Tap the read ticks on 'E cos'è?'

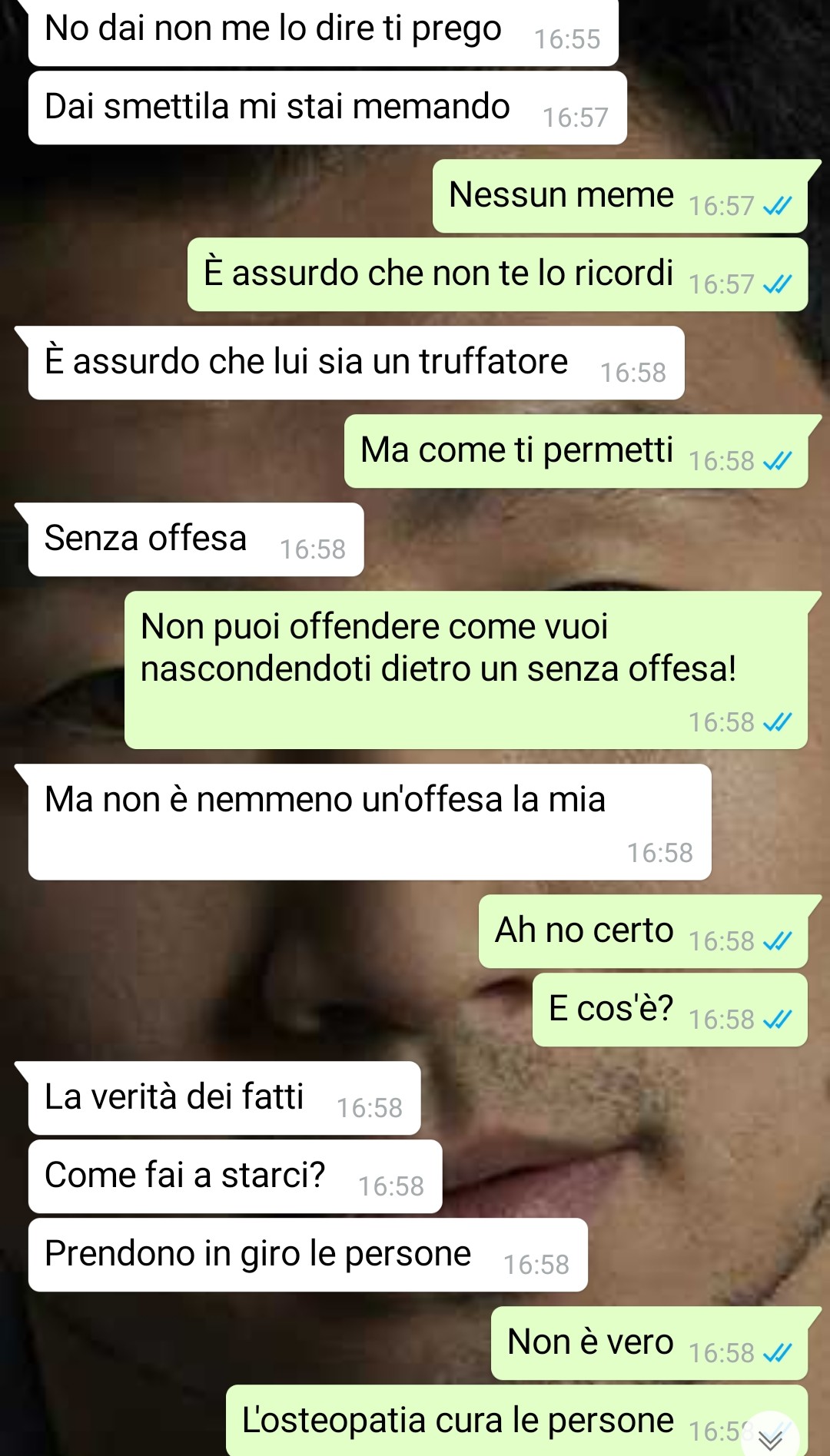(777, 1020)
